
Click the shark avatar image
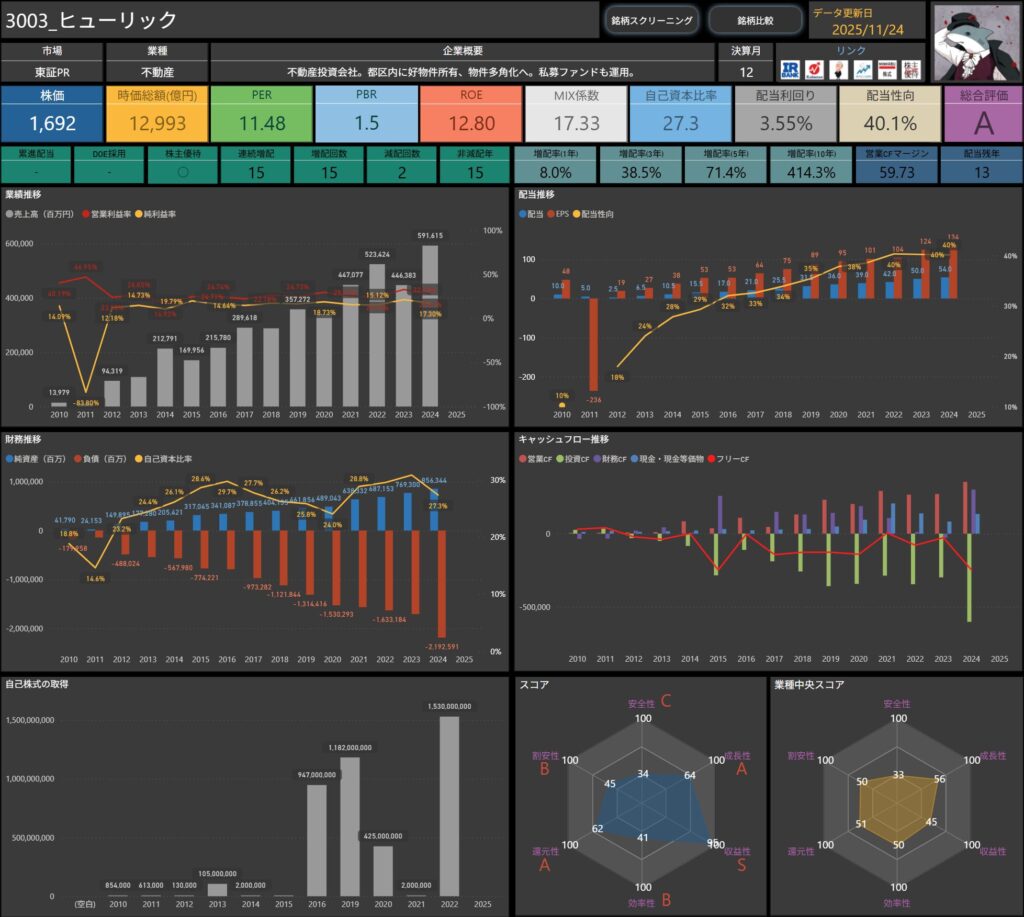976,41
